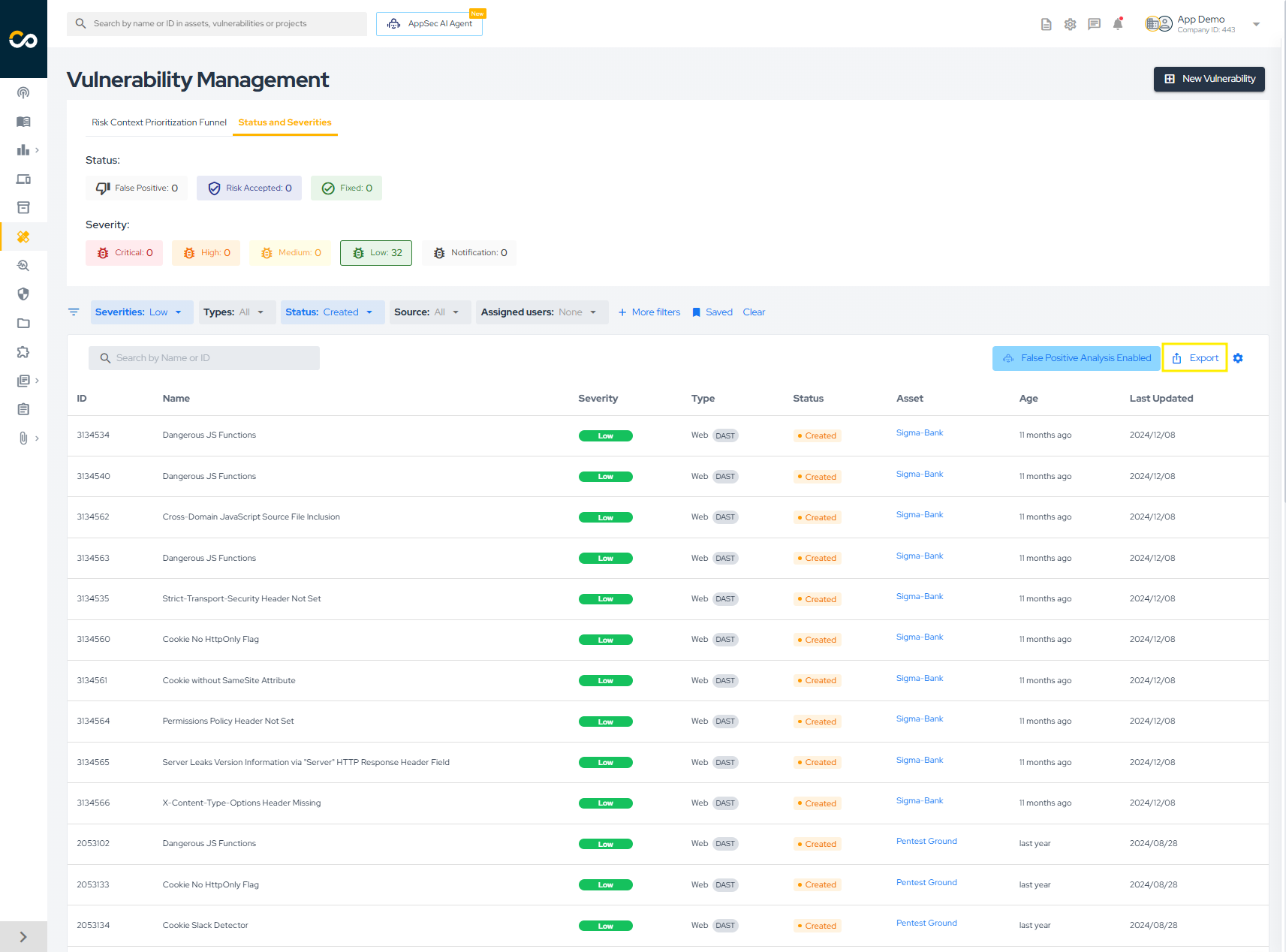Open the chat messages icon
Viewport: 1286px width, 952px height.
pyautogui.click(x=1094, y=24)
